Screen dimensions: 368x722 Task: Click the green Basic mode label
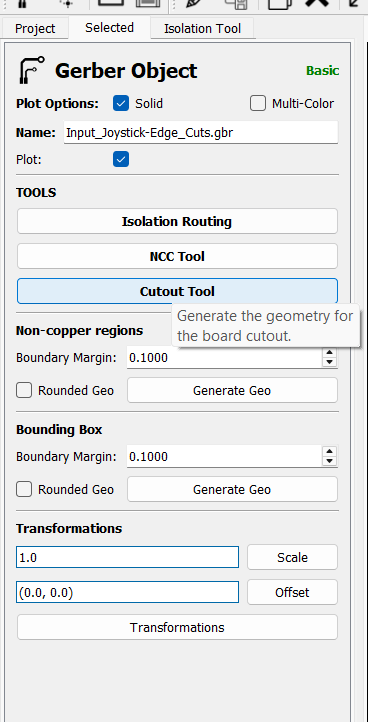(323, 71)
